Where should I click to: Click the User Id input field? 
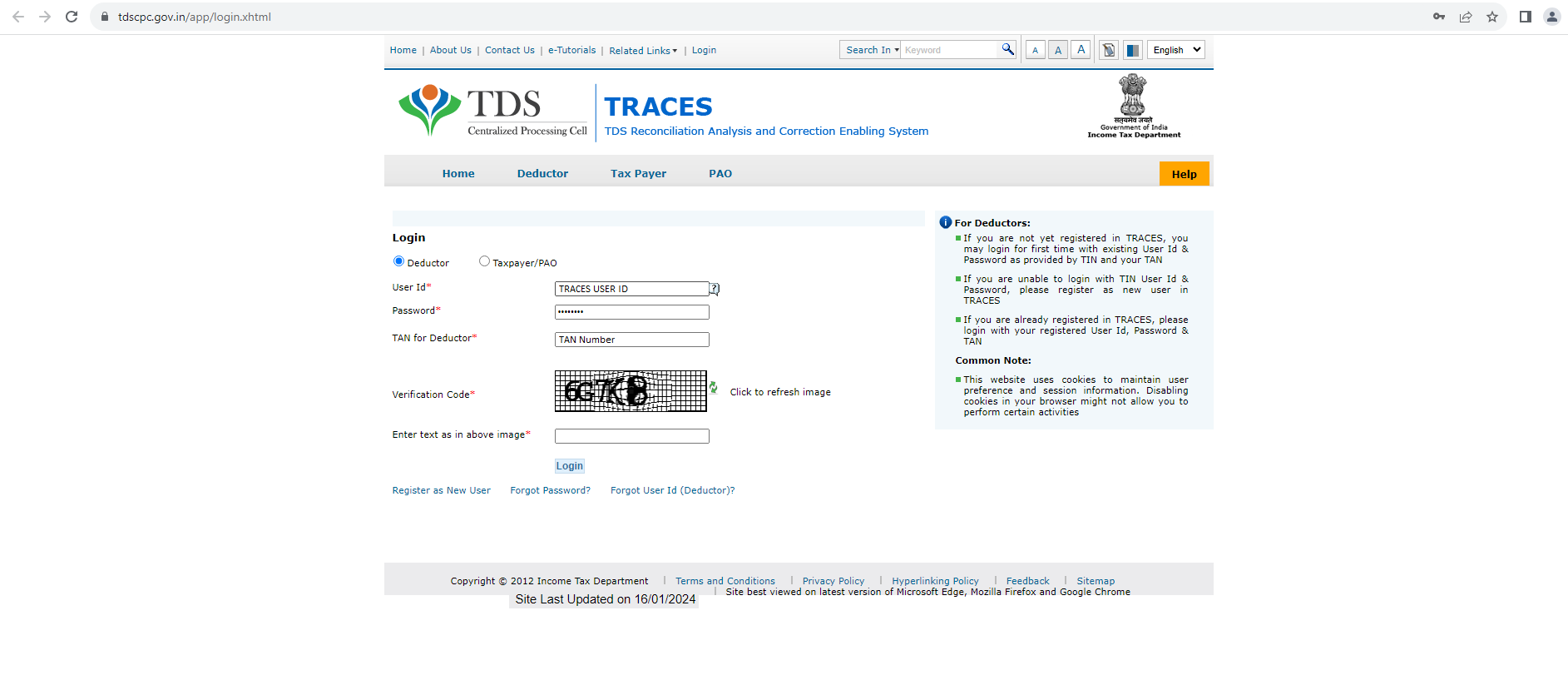pos(632,289)
